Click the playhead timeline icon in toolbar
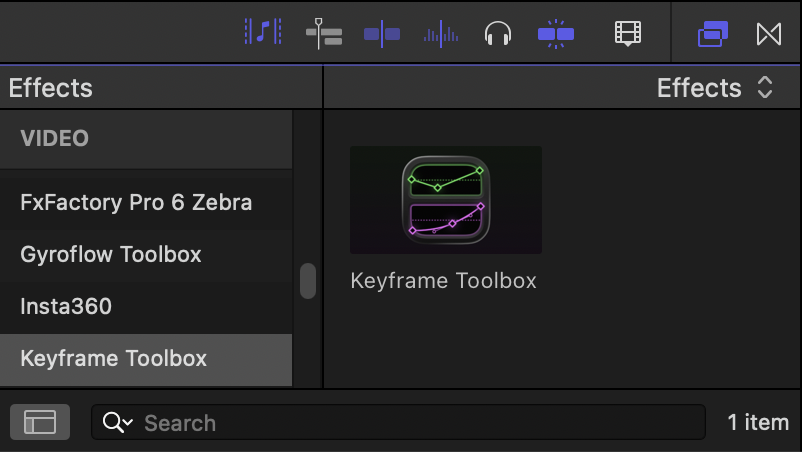The height and width of the screenshot is (452, 802). click(x=324, y=33)
